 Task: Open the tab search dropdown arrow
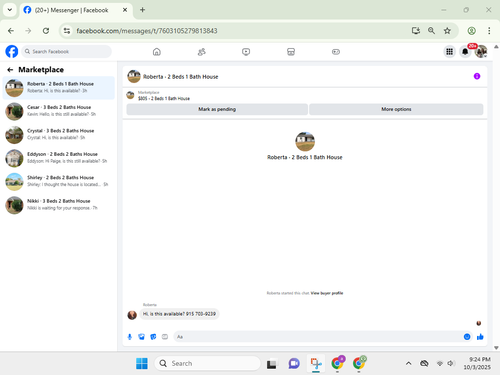pos(10,10)
